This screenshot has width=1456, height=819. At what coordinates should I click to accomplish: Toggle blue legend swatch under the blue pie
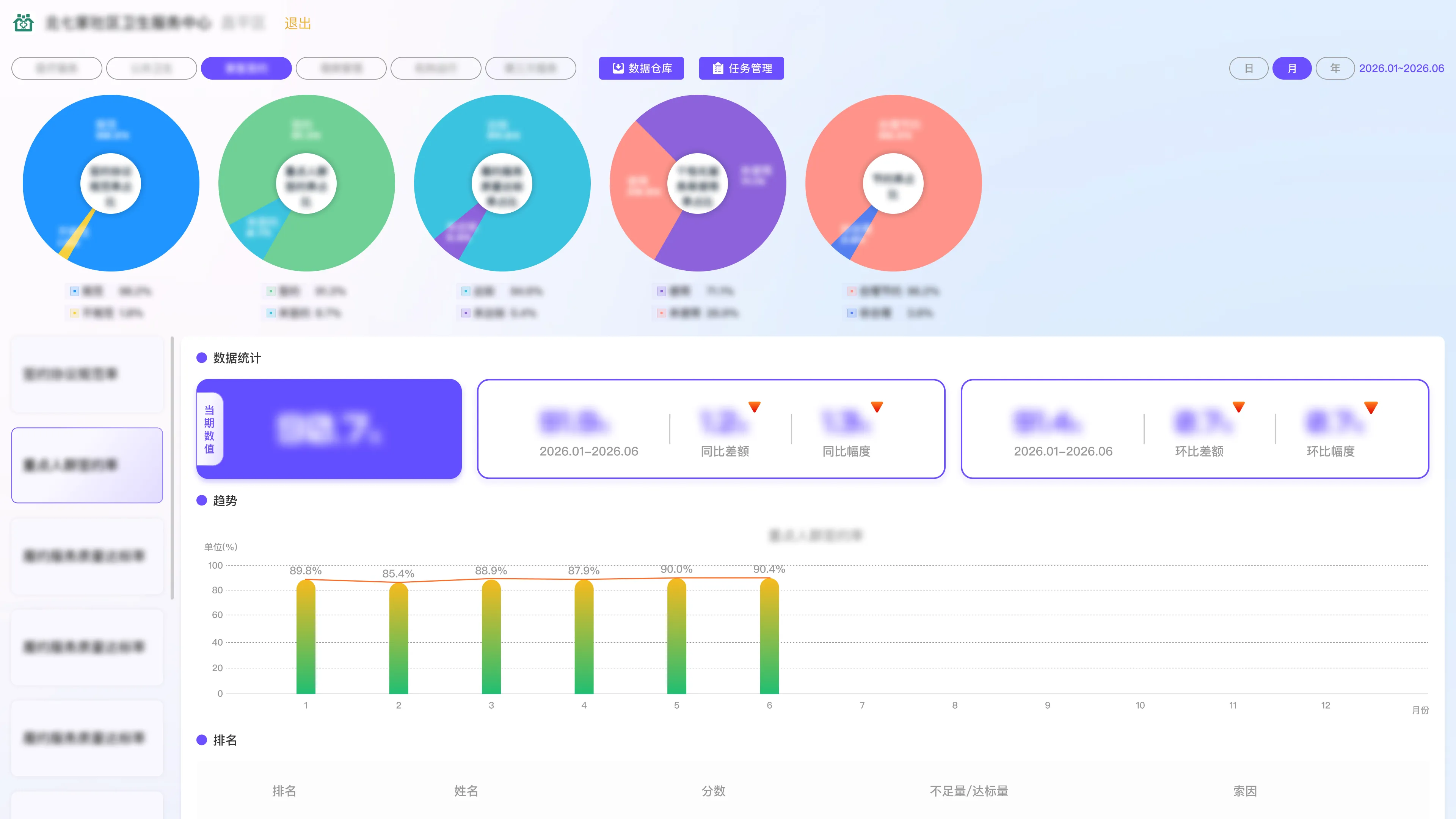74,291
